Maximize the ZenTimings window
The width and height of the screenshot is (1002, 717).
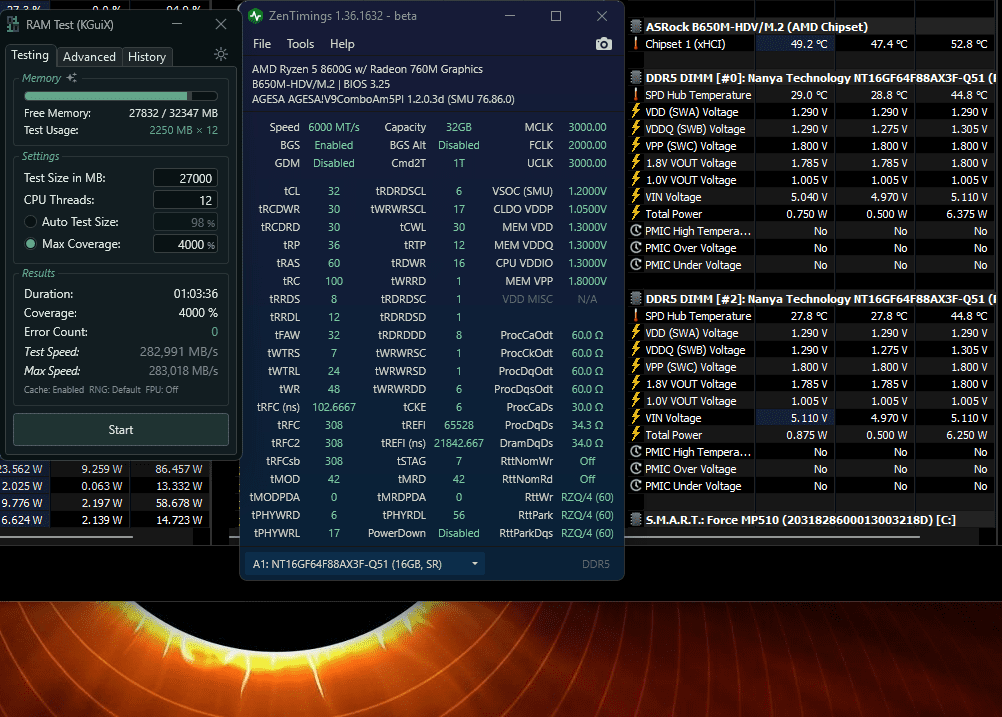(556, 16)
